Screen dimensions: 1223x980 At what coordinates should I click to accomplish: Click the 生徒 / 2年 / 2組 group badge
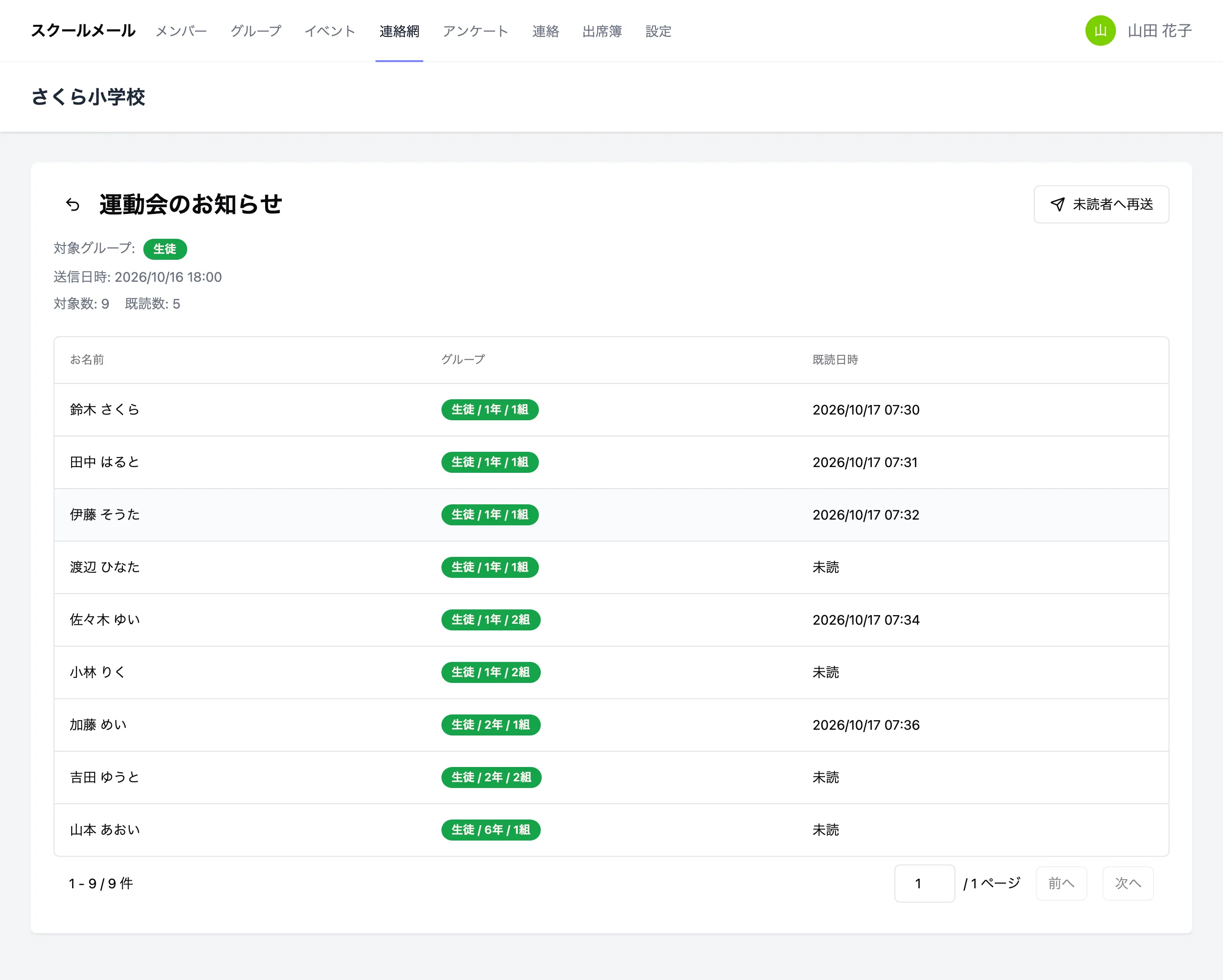(491, 777)
